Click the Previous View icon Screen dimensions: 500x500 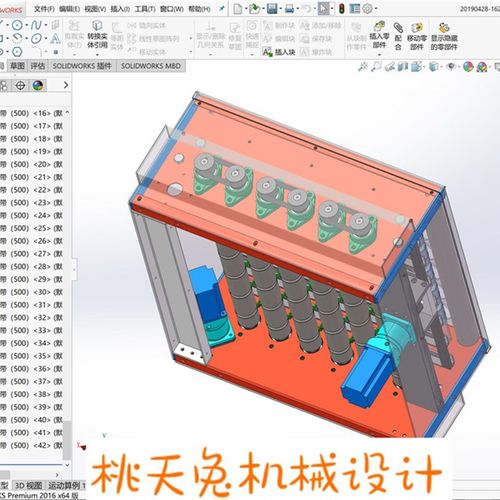389,67
